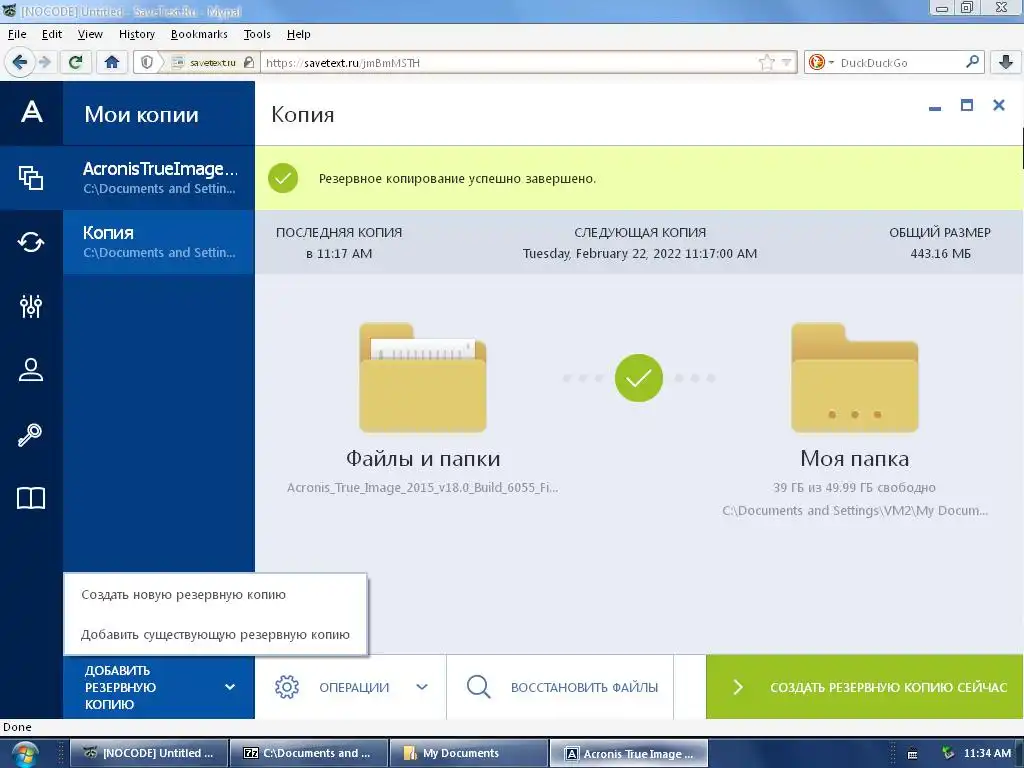1024x768 pixels.
Task: Expand the ОПЕРАЦИИ dropdown chevron
Action: (x=422, y=687)
